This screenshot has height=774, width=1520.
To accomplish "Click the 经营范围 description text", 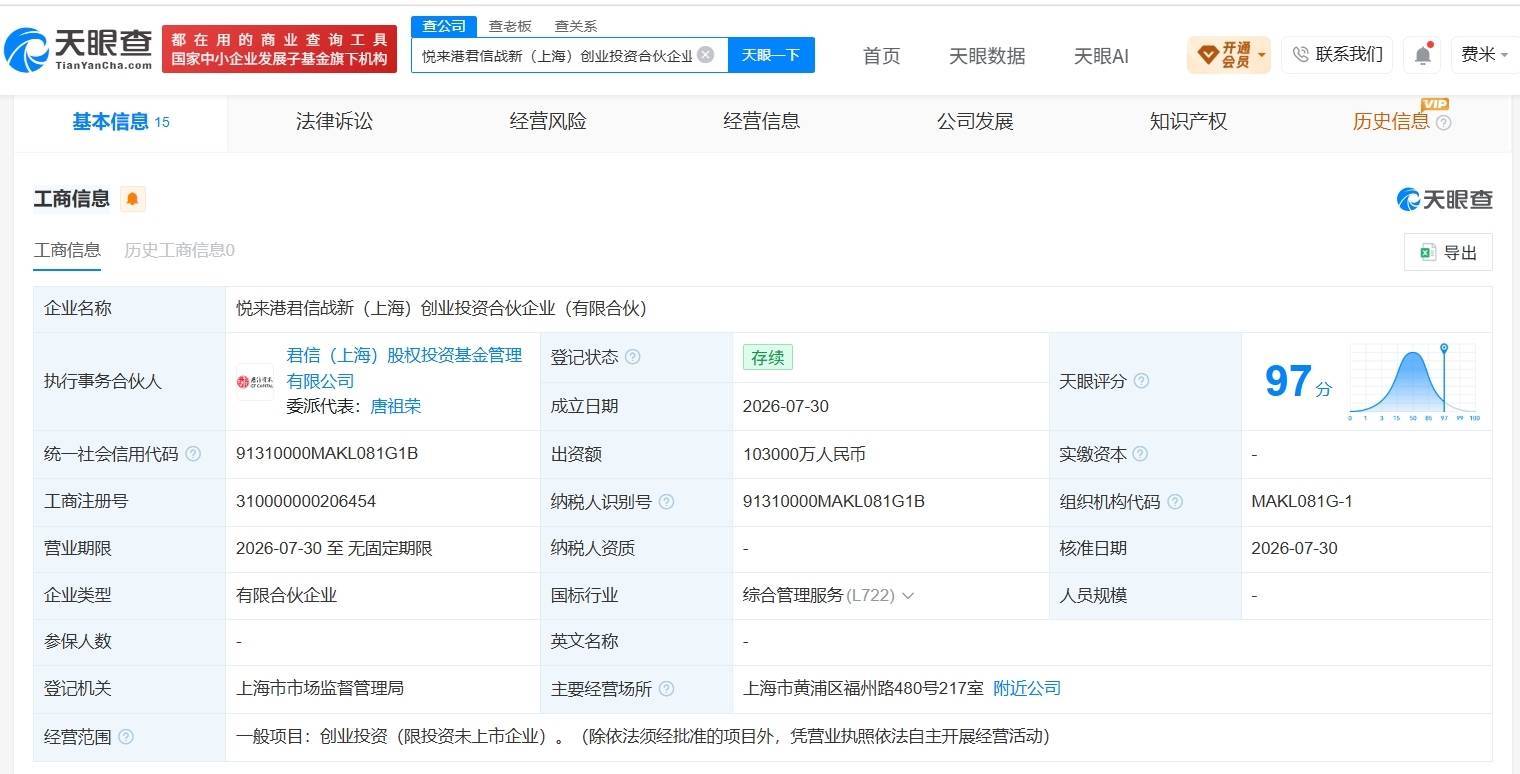I will 643,737.
